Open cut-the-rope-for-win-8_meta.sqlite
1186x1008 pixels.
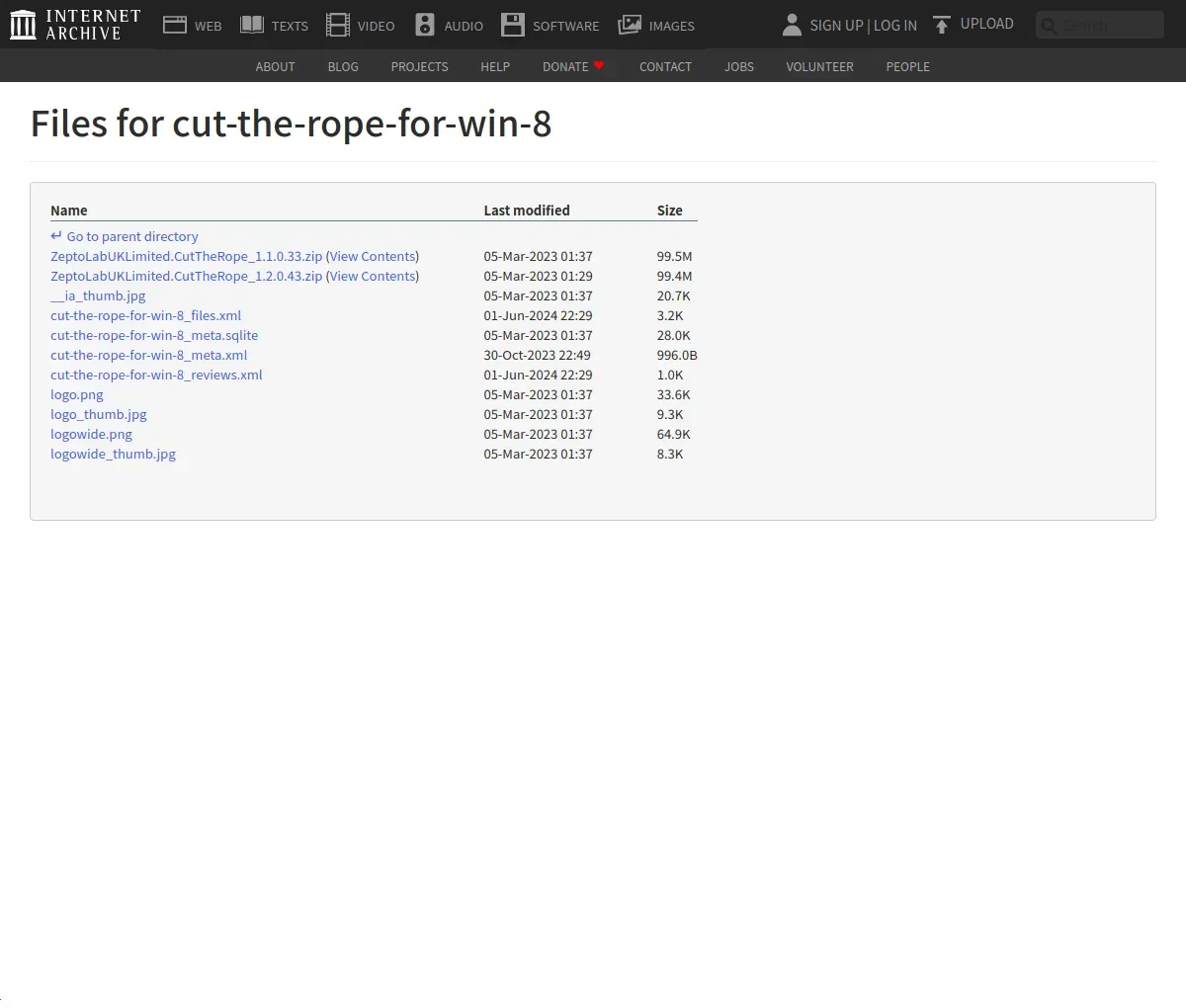pyautogui.click(x=154, y=335)
